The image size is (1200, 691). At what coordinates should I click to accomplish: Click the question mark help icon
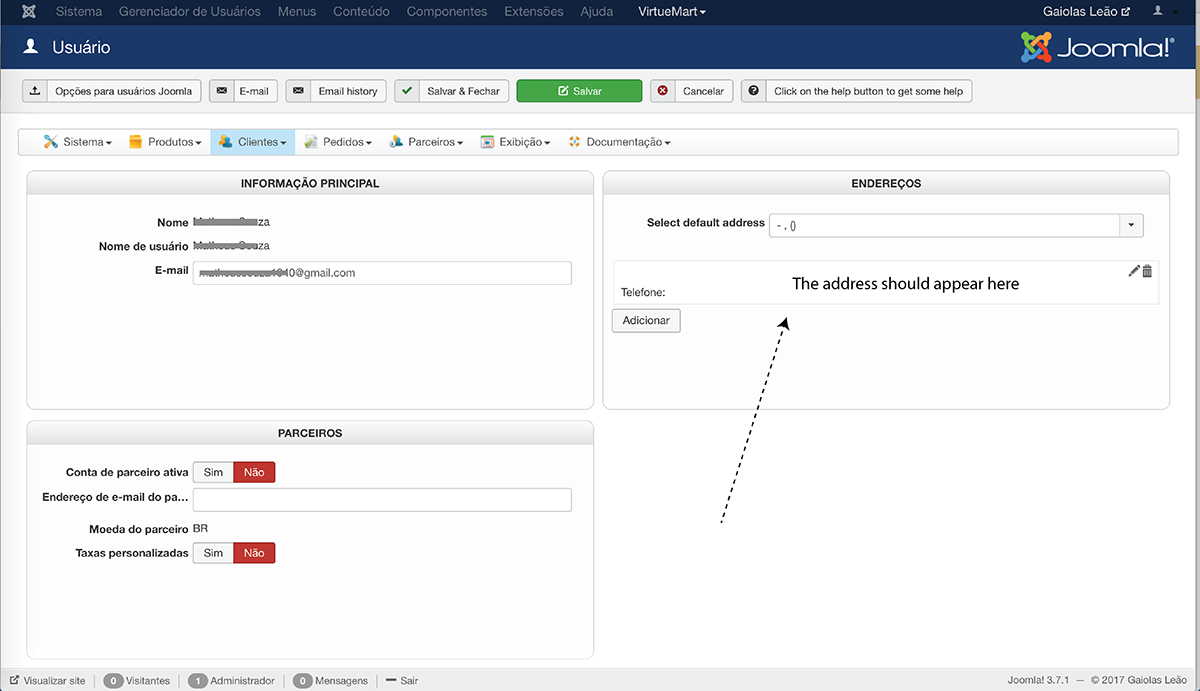tap(753, 91)
